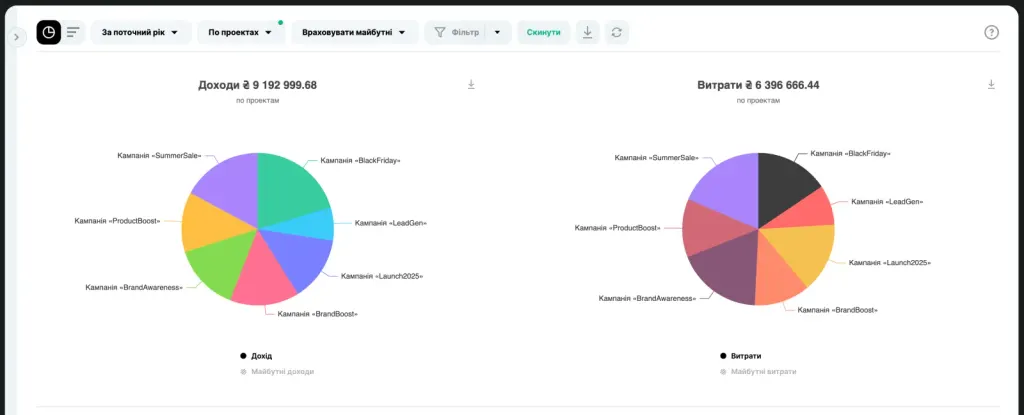Download report using toolbar download icon
The image size is (1024, 415).
click(587, 32)
